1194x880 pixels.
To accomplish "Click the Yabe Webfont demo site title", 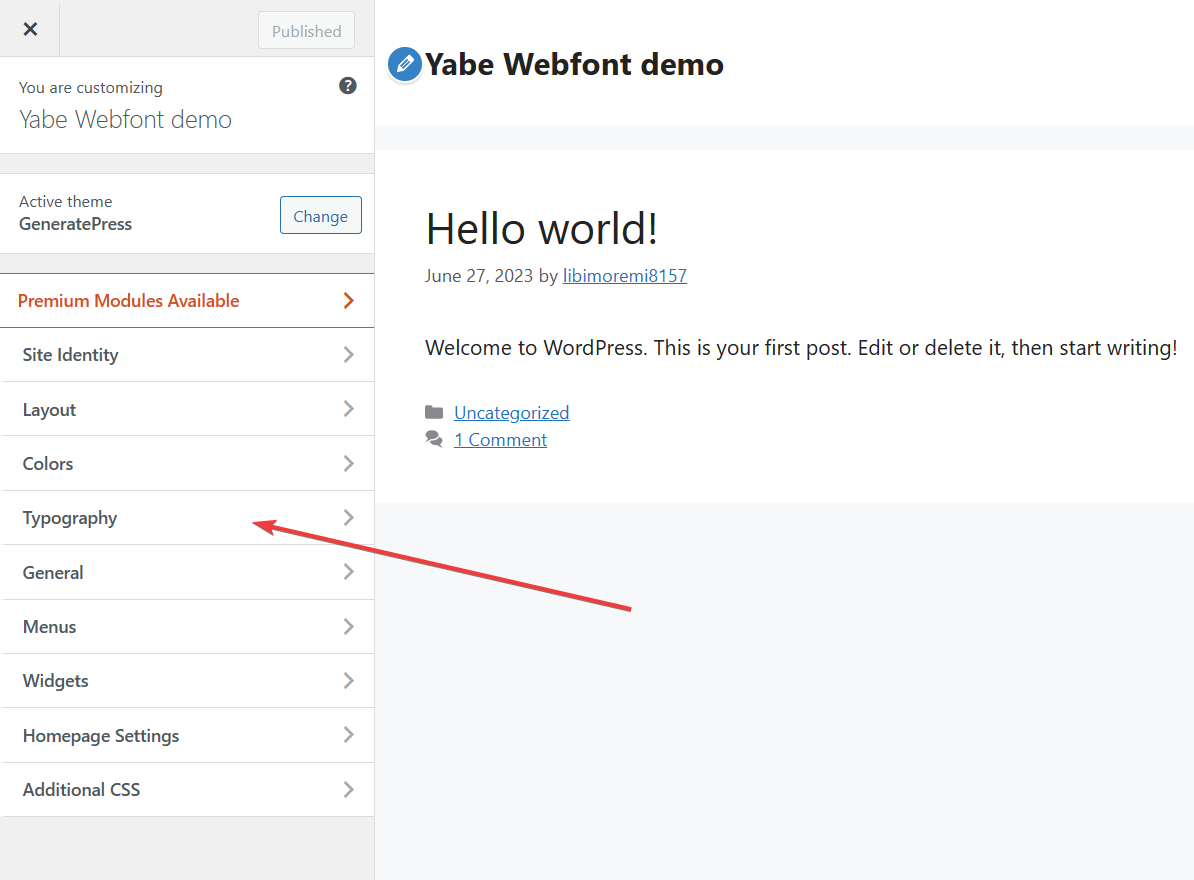I will pyautogui.click(x=574, y=65).
